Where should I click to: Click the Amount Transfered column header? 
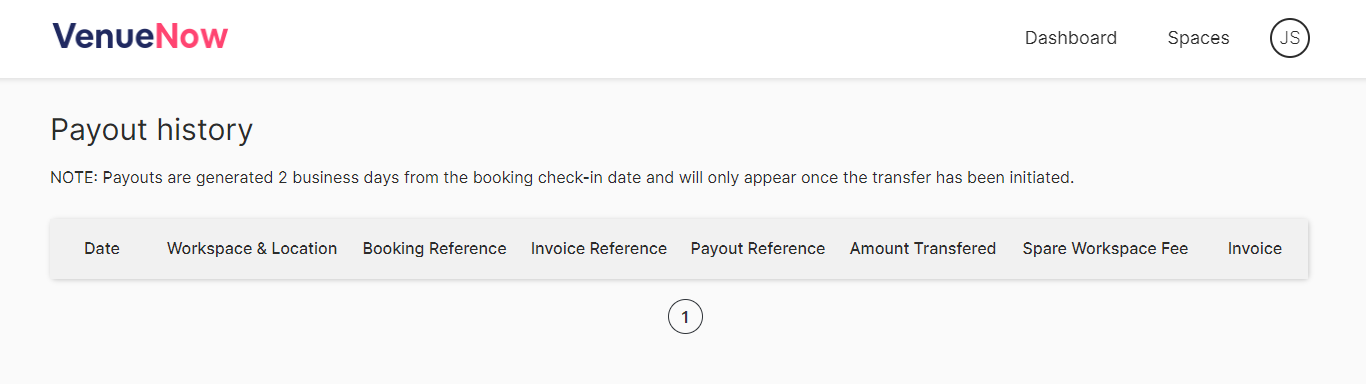pyautogui.click(x=923, y=248)
